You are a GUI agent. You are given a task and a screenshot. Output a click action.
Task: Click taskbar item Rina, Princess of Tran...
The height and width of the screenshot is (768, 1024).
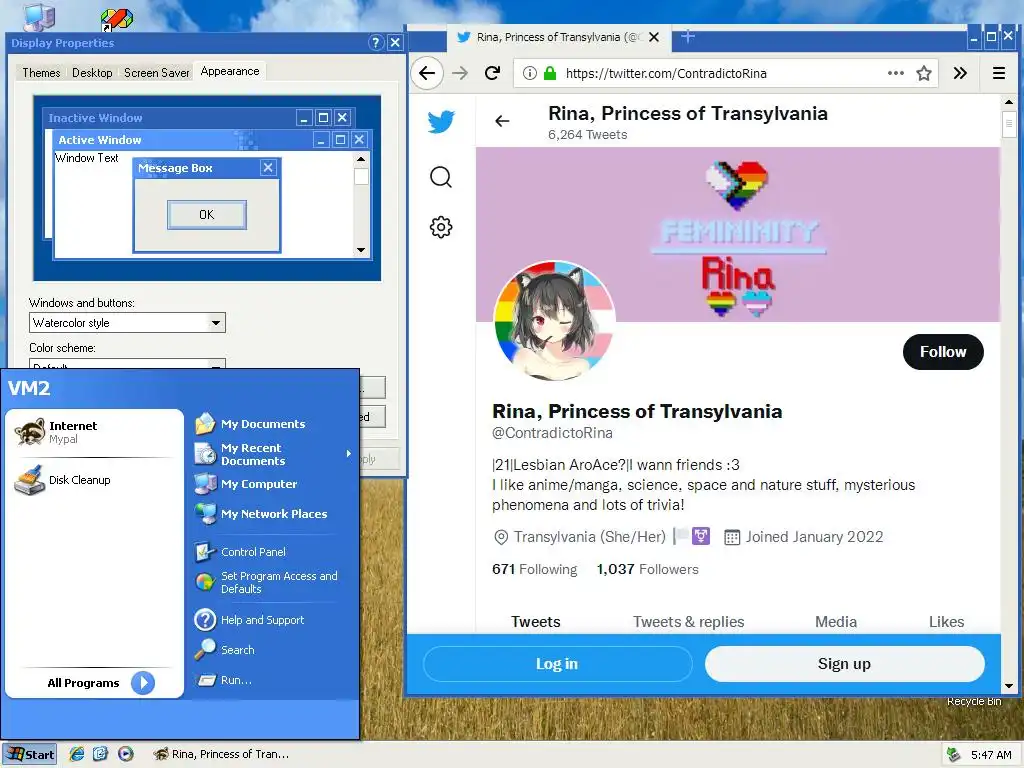point(221,754)
